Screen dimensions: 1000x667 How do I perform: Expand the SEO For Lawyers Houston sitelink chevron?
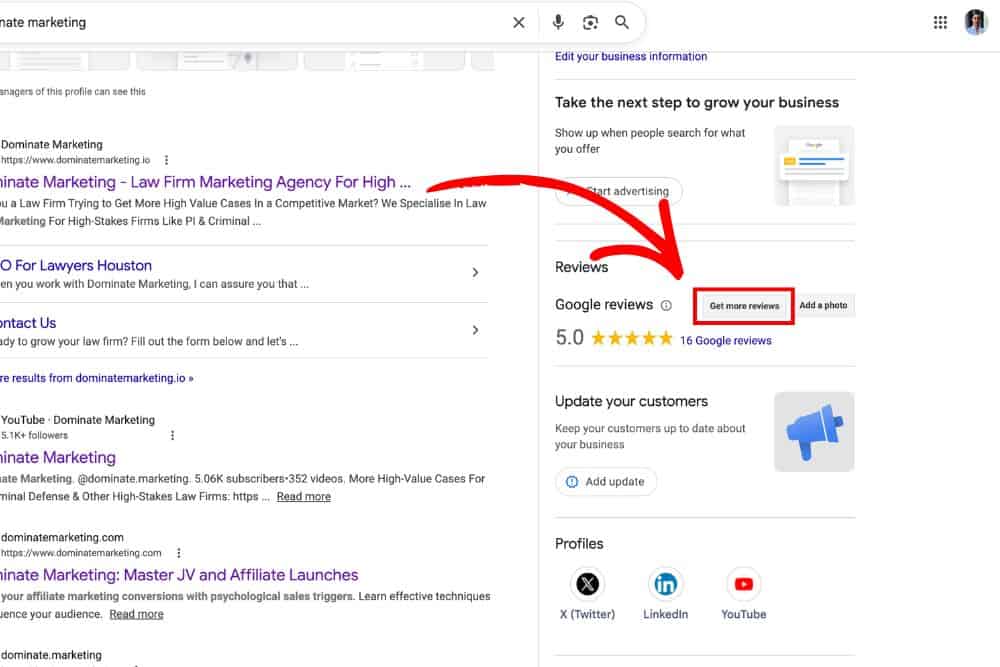pyautogui.click(x=475, y=272)
